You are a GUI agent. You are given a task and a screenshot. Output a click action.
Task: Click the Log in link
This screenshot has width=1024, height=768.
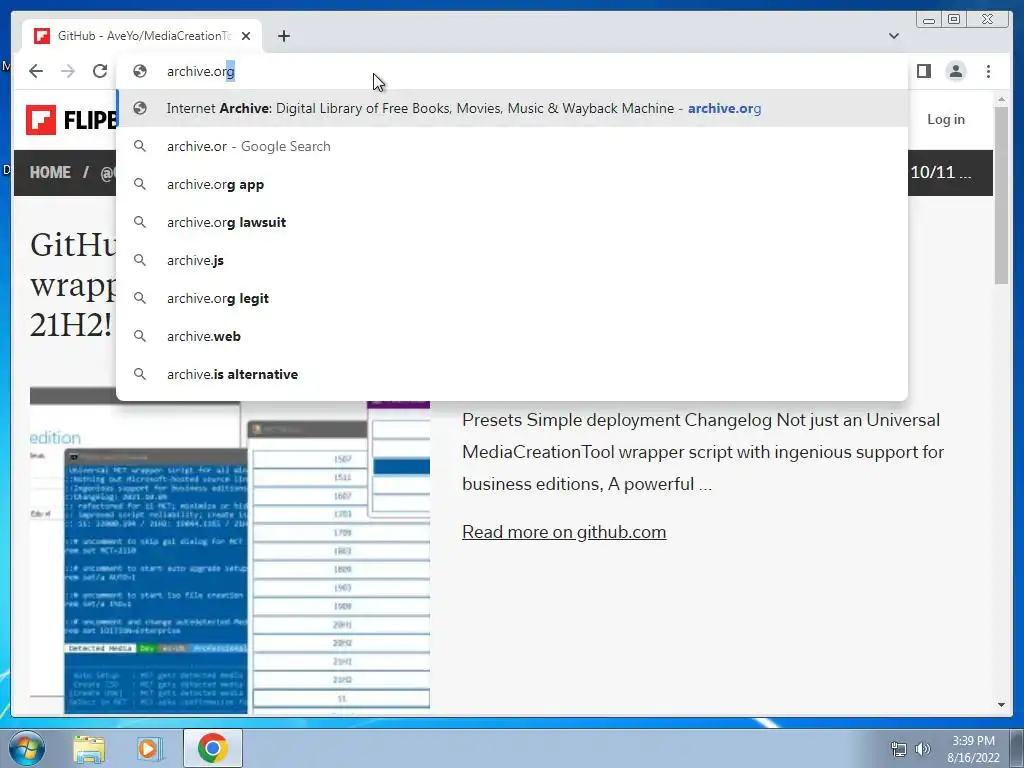pyautogui.click(x=946, y=120)
